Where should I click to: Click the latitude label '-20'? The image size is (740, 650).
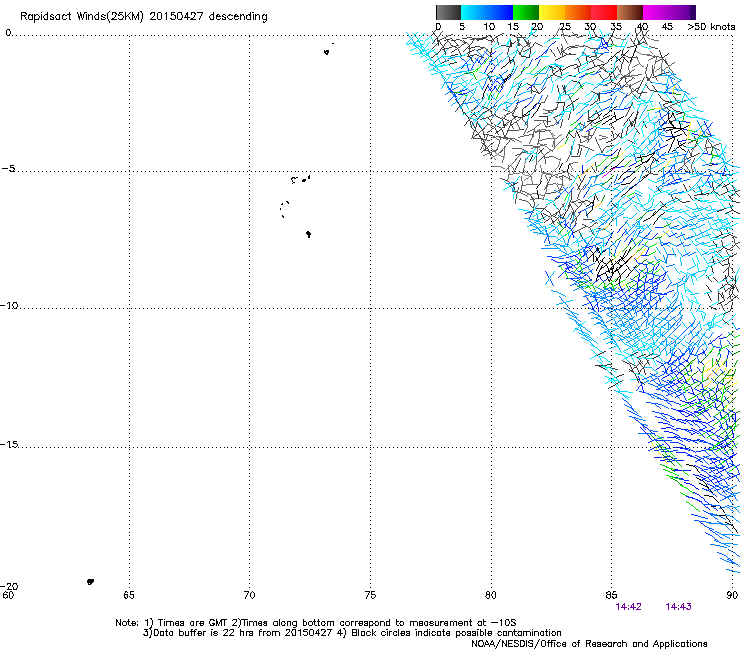9,586
